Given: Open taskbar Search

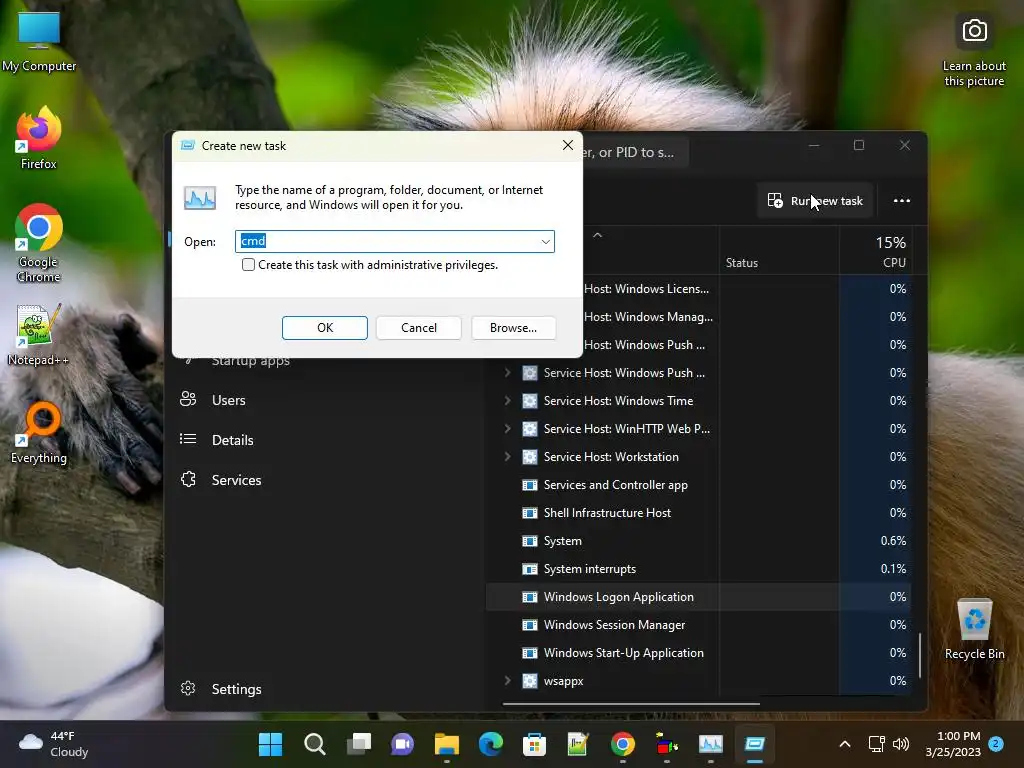Looking at the screenshot, I should click(x=315, y=744).
